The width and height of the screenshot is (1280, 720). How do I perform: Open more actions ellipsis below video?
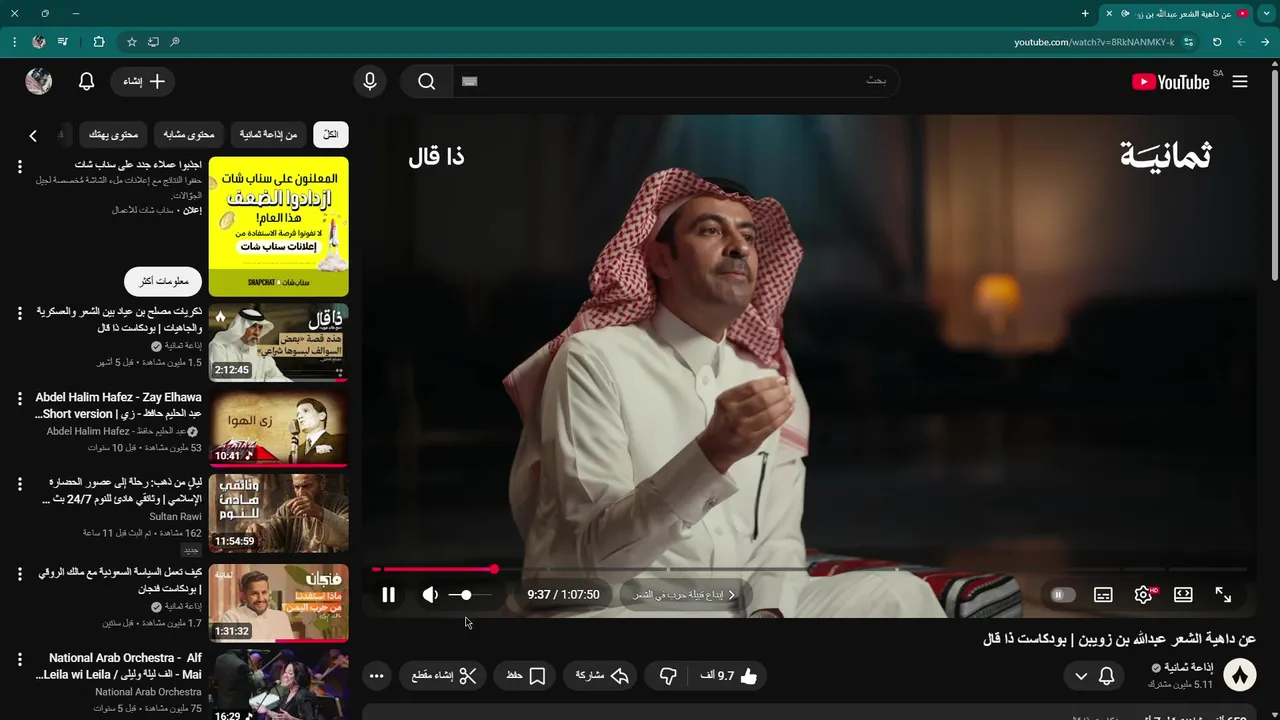[377, 676]
